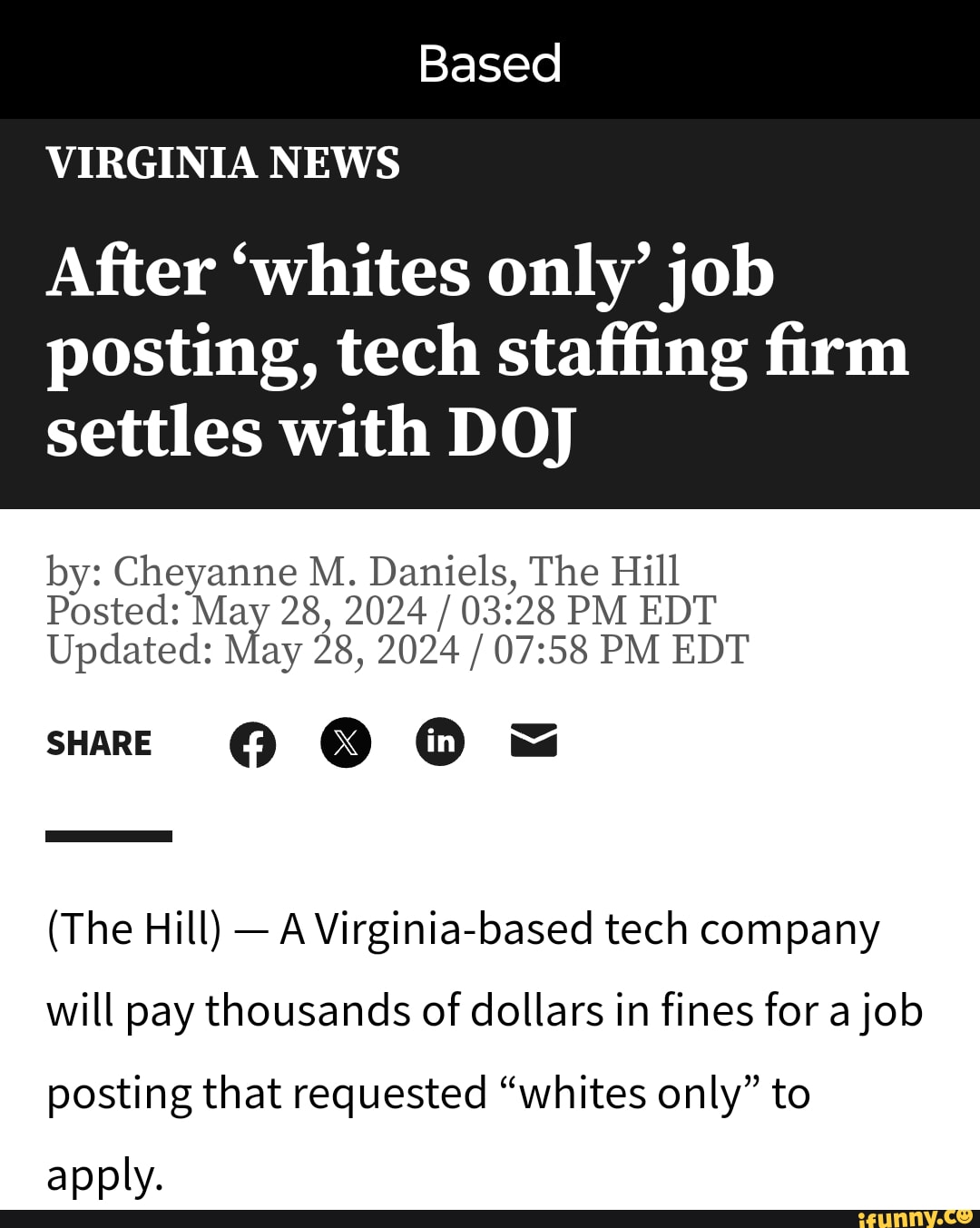Image resolution: width=980 pixels, height=1228 pixels.
Task: Click the SHARE label
Action: [99, 743]
